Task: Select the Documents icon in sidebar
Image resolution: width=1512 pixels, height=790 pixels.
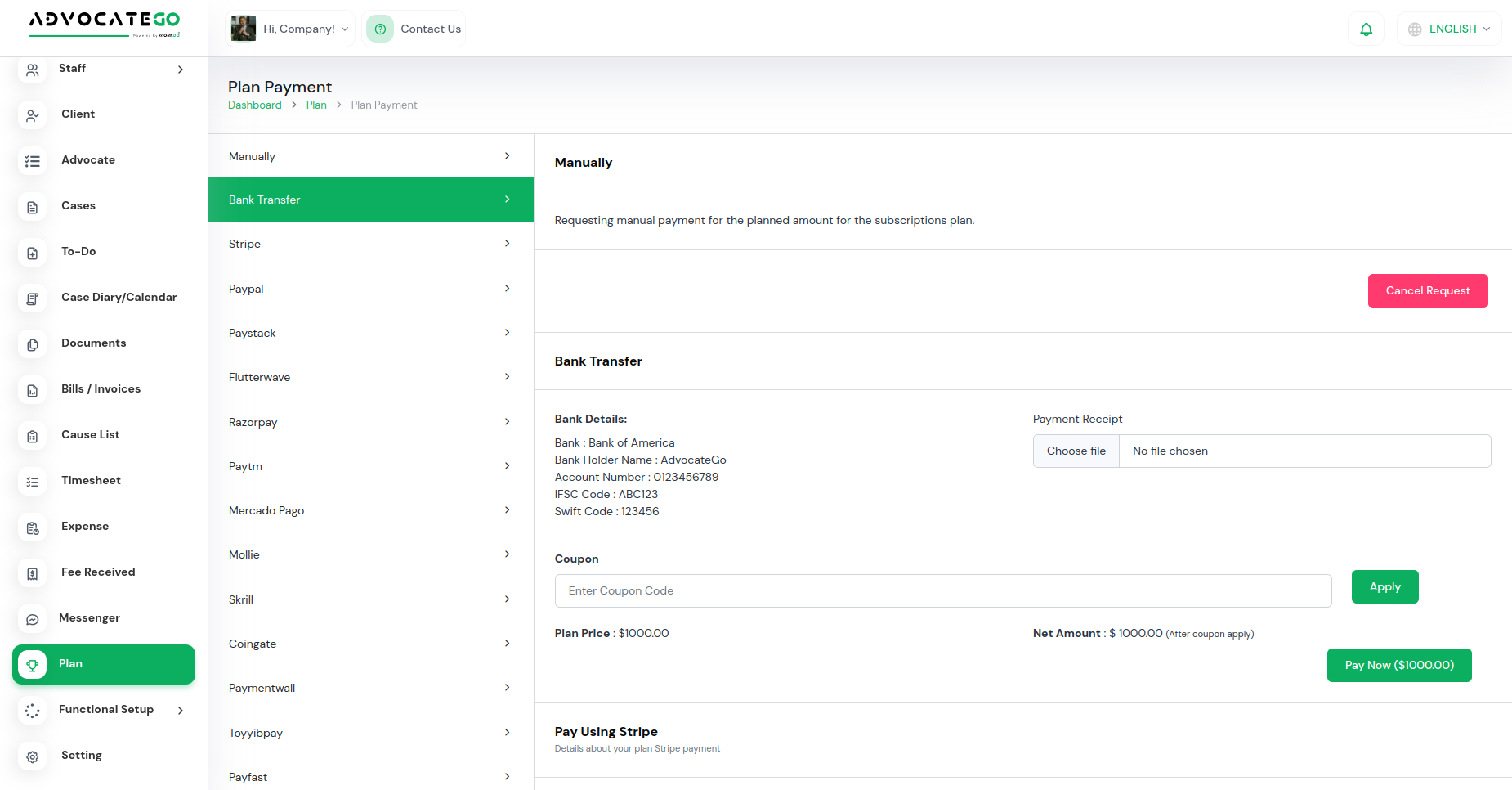Action: [32, 344]
